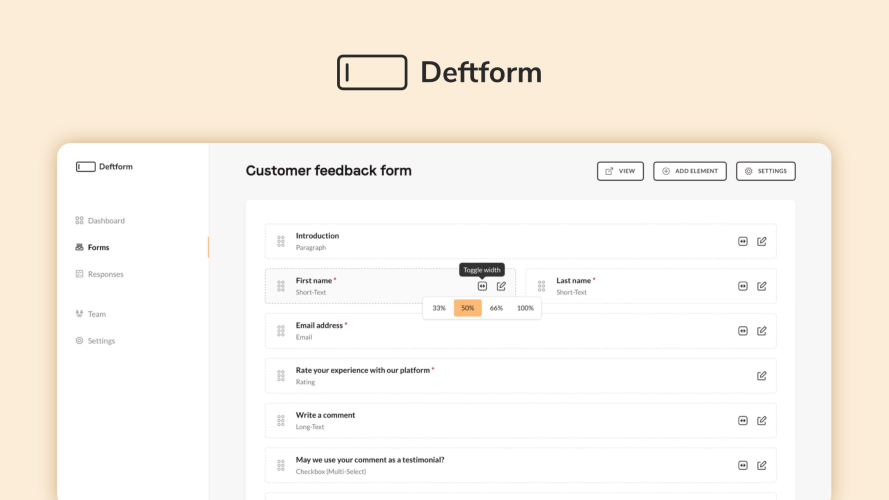Click the Rate your experience drag handle
The height and width of the screenshot is (500, 889).
tap(281, 376)
